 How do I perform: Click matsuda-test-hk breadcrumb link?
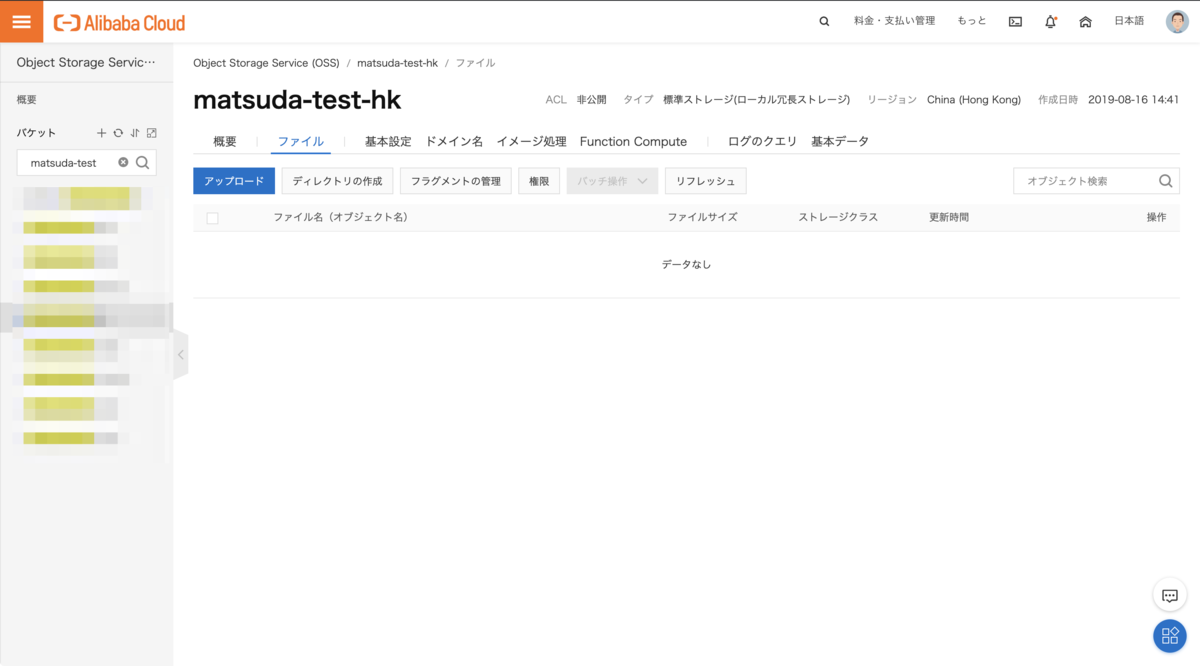(x=397, y=63)
